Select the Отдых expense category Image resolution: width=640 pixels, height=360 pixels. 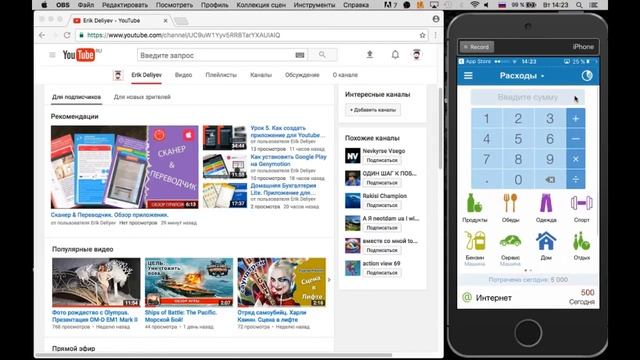581,245
